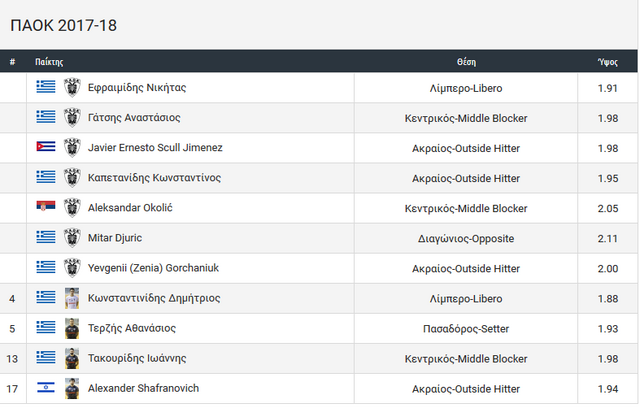Sort table by Θέση column header
Screen dimensions: 640x408
(466, 62)
